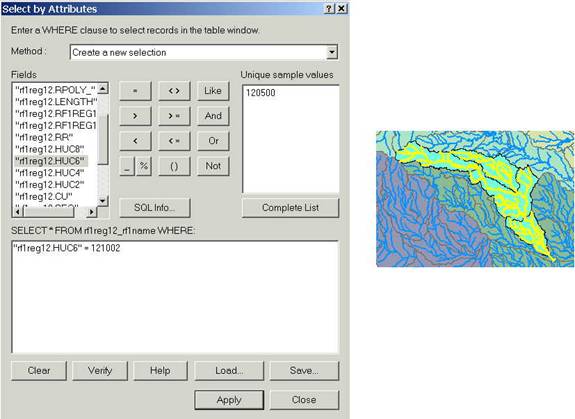Click the Fields list scroll-down arrow
This screenshot has width=575, height=419.
[103, 200]
